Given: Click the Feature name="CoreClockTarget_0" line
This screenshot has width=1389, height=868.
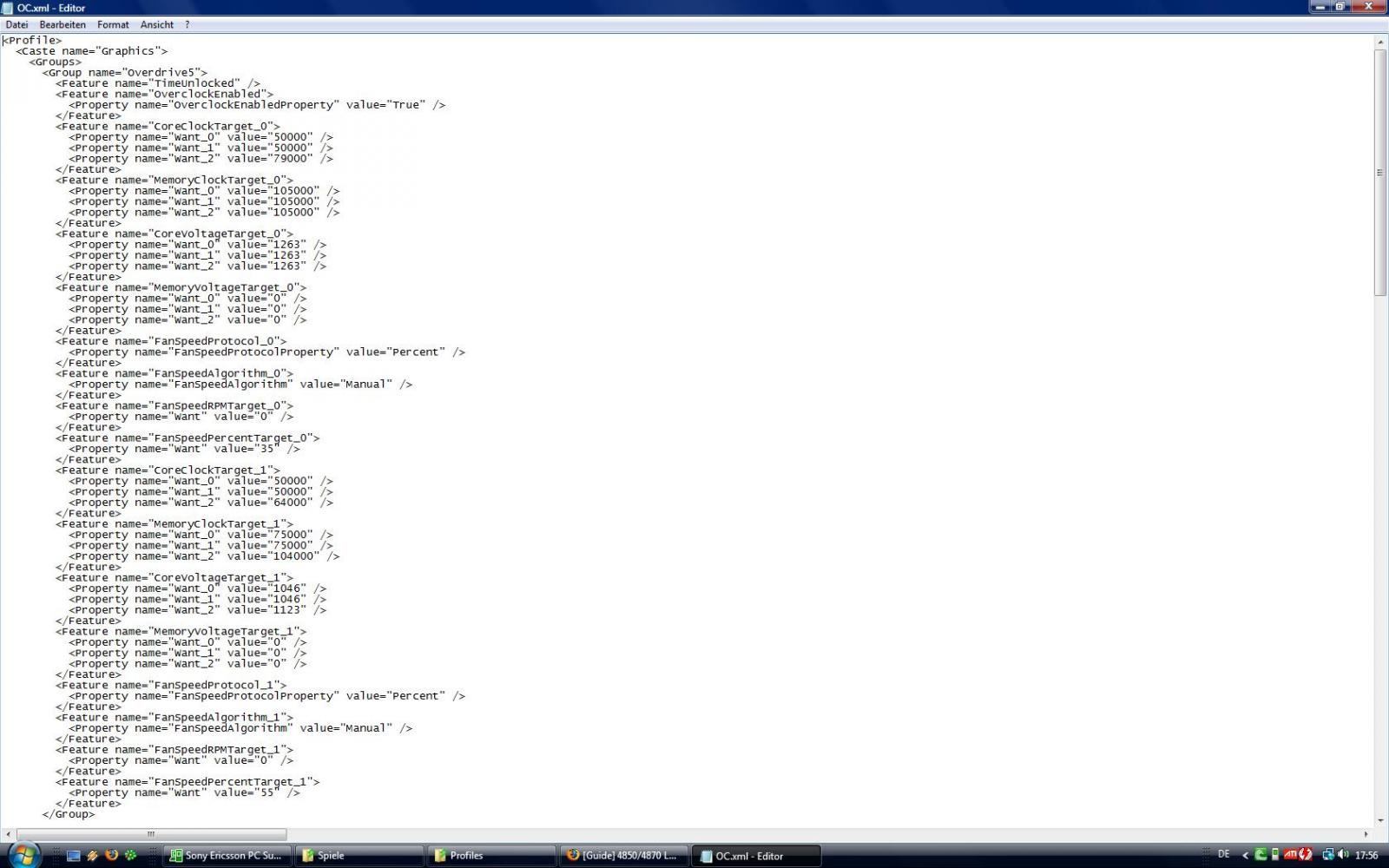Looking at the screenshot, I should 168,127.
